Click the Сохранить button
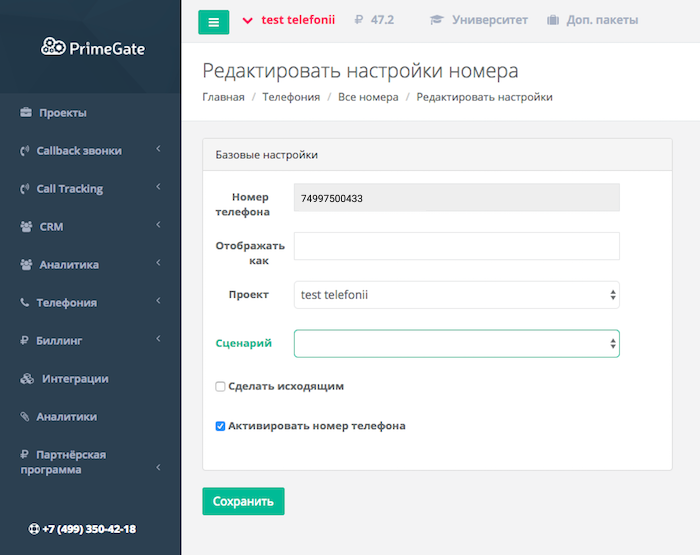700x555 pixels. pyautogui.click(x=243, y=501)
